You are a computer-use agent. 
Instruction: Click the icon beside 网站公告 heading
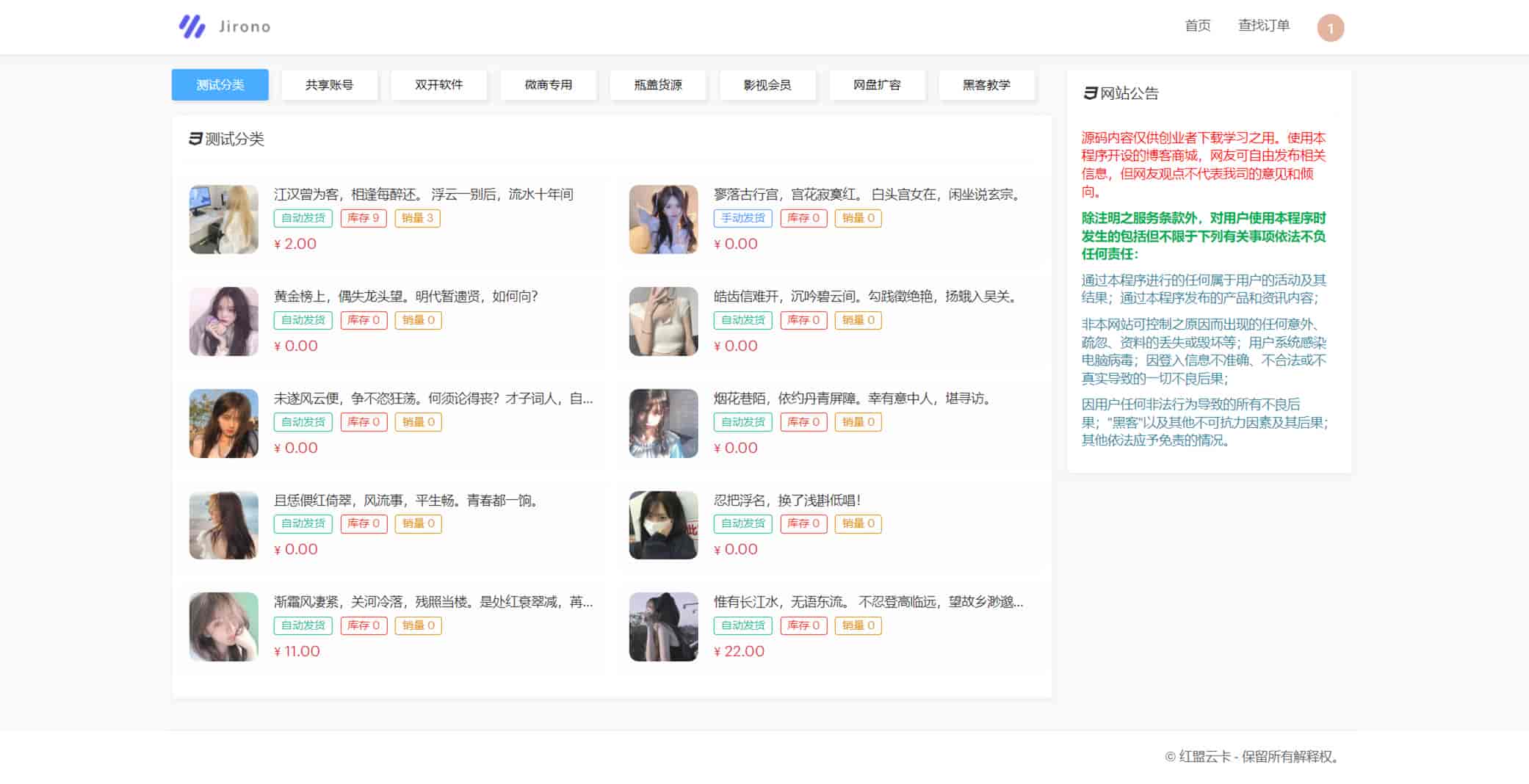(x=1090, y=93)
